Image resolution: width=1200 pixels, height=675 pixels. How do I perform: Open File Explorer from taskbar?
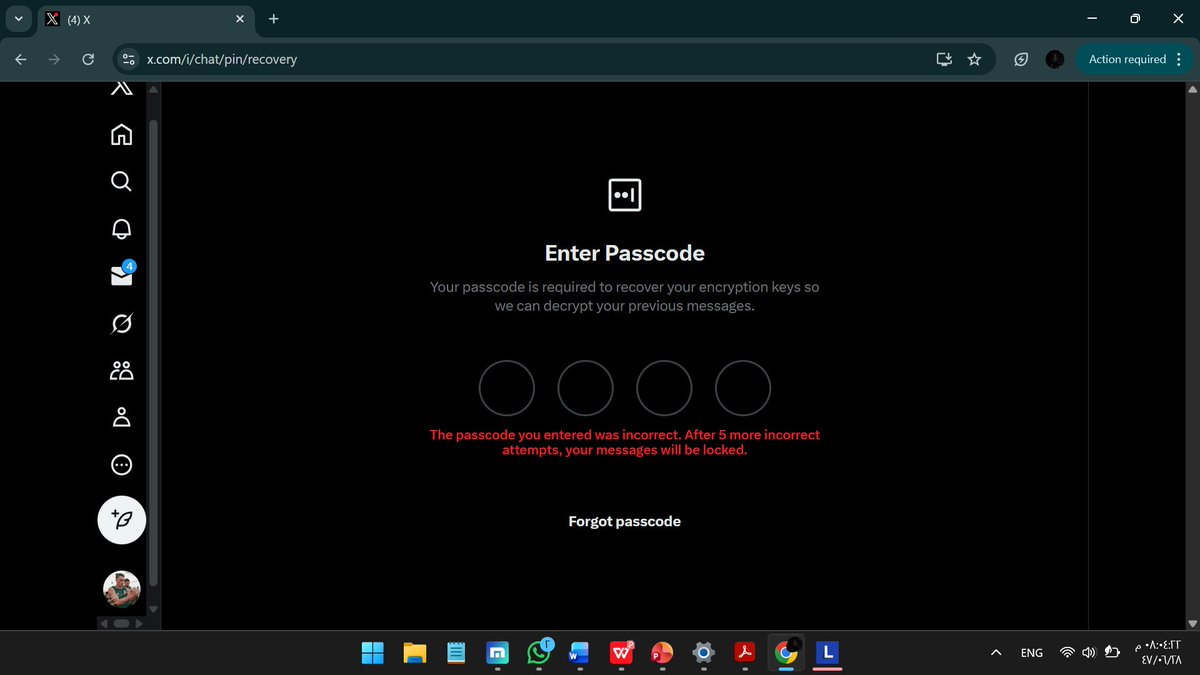[x=415, y=653]
